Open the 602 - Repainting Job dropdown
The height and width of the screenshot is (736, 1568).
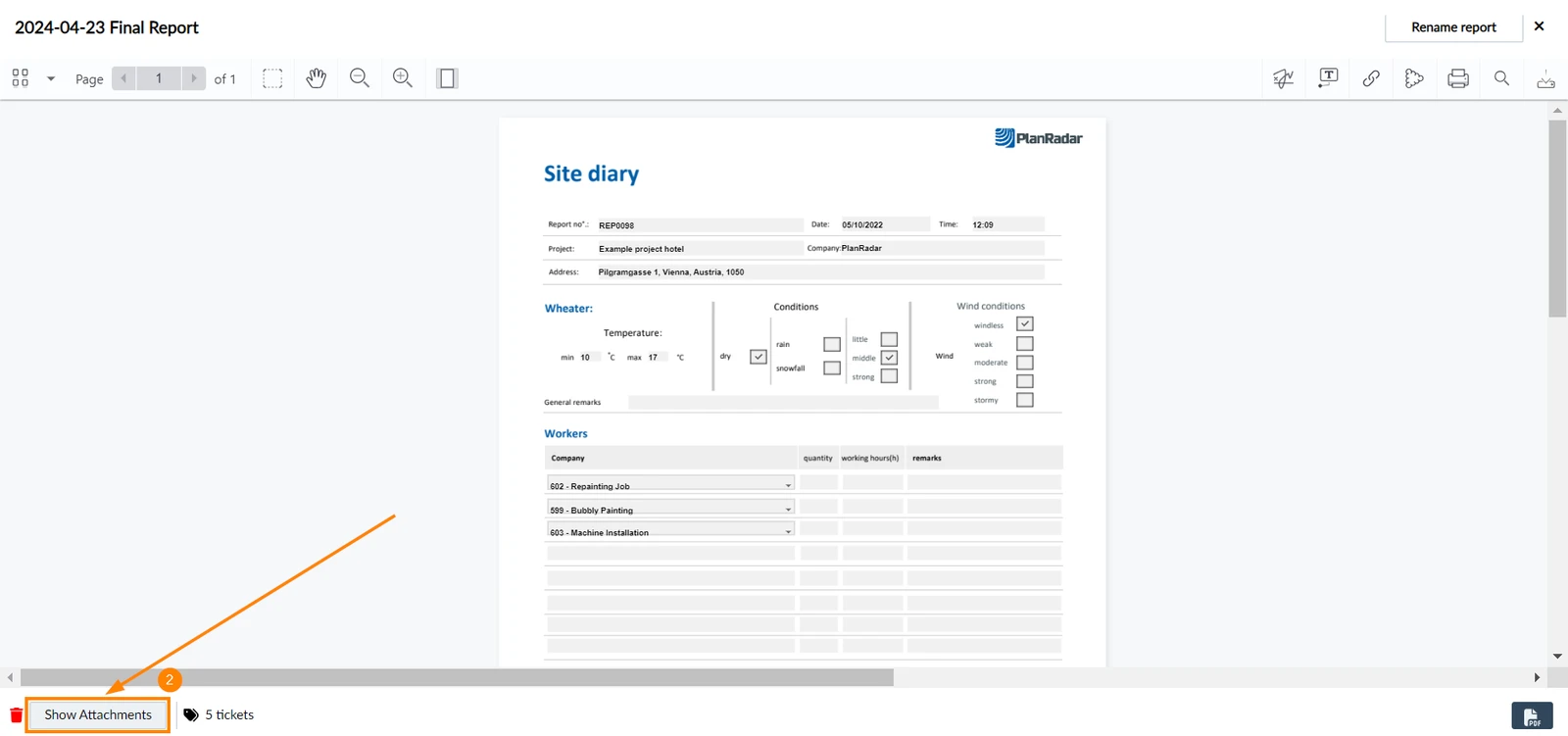670,485
